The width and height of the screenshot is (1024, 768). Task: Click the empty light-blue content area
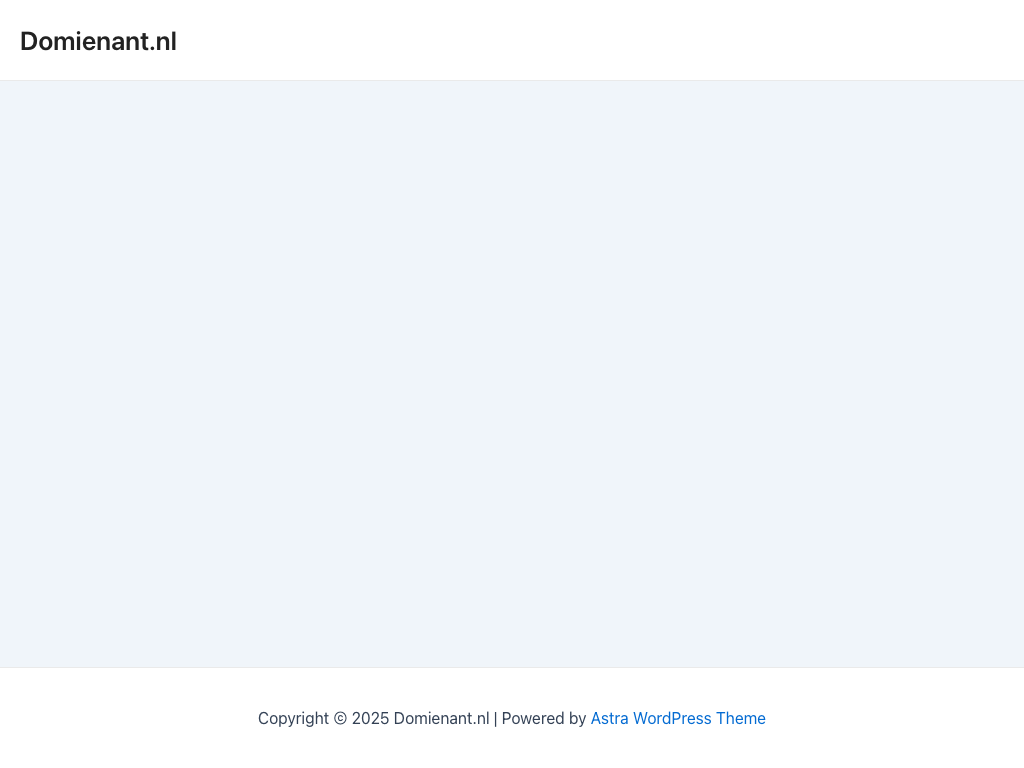click(512, 374)
